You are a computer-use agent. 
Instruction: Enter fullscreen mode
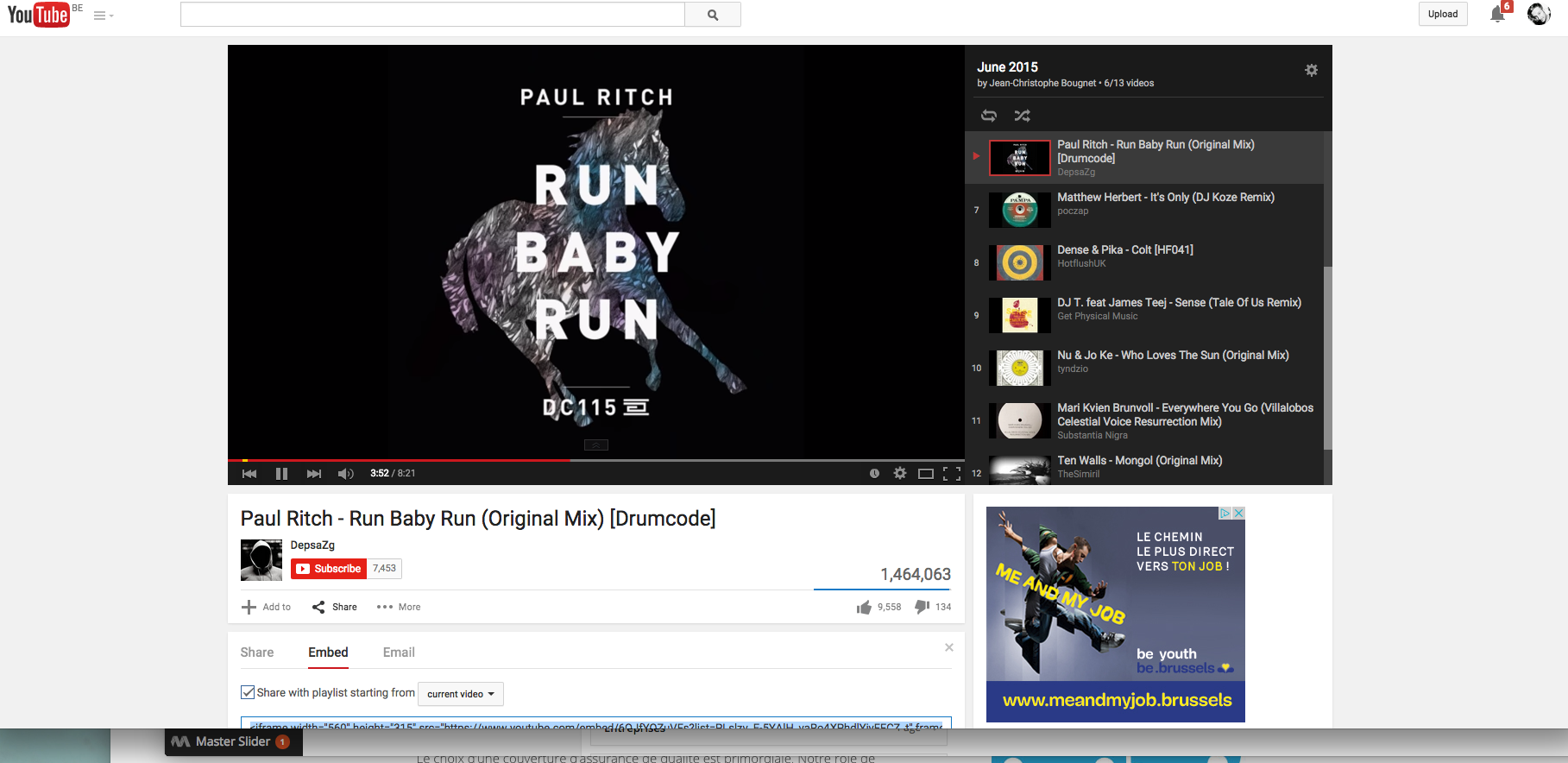click(x=952, y=473)
